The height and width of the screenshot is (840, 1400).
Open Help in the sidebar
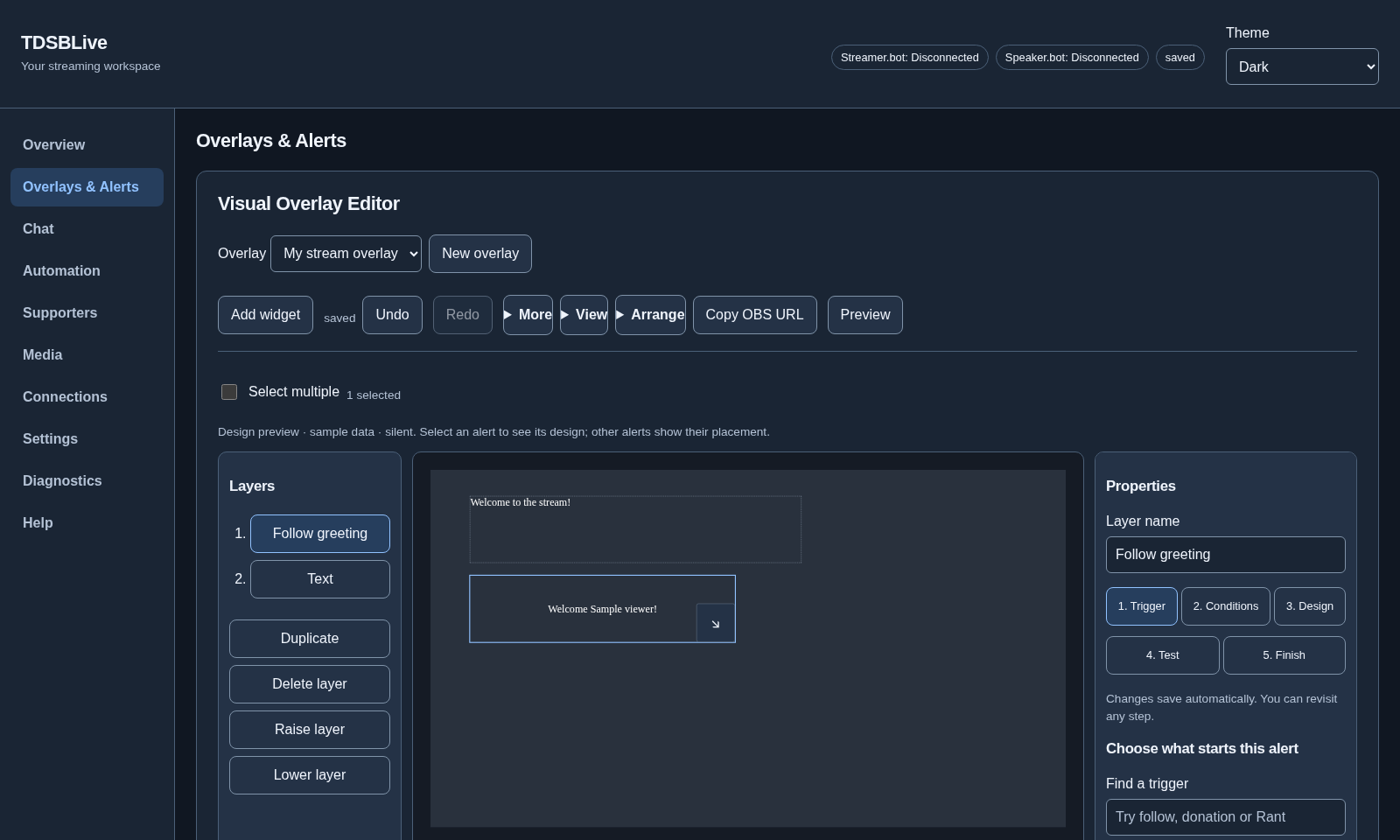[x=87, y=523]
